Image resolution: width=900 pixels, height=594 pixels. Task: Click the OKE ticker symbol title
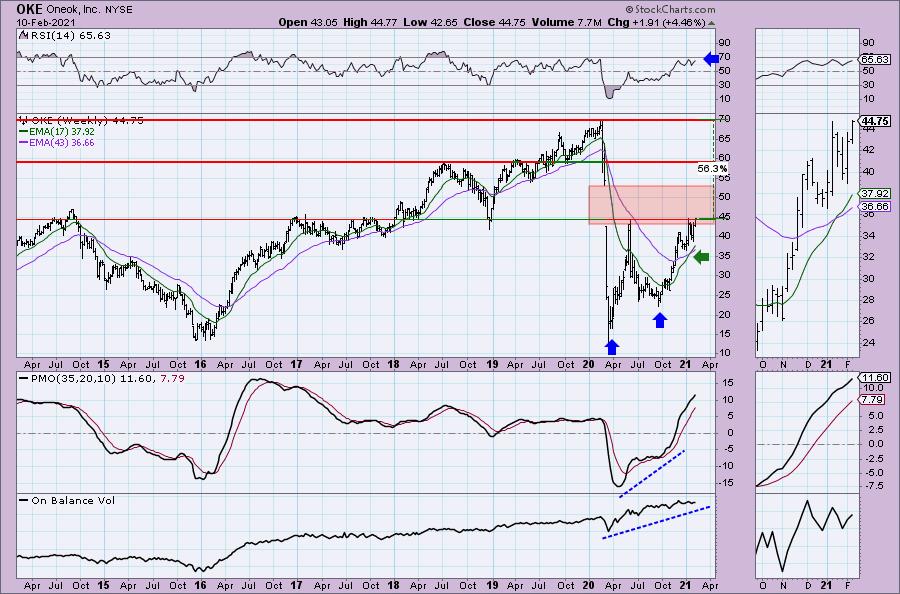[x=29, y=9]
